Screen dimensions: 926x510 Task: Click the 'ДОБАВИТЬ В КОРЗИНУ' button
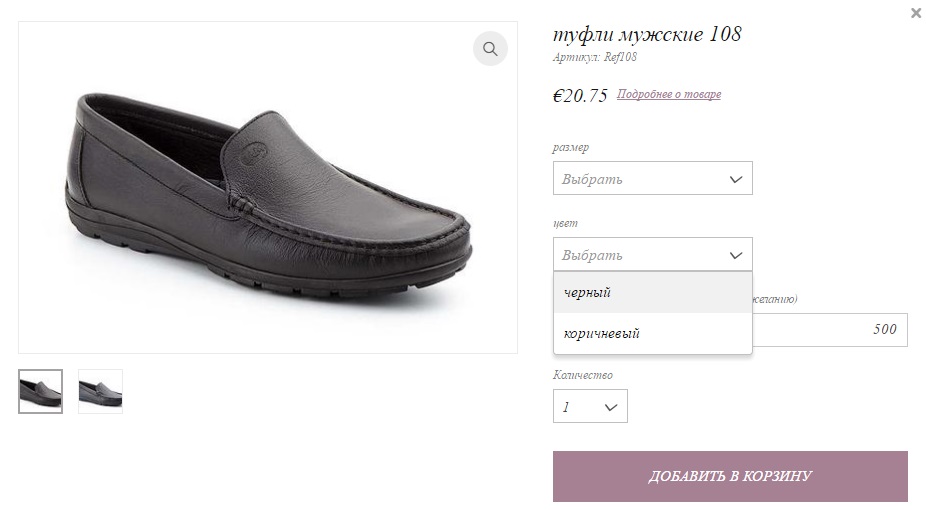[x=730, y=476]
